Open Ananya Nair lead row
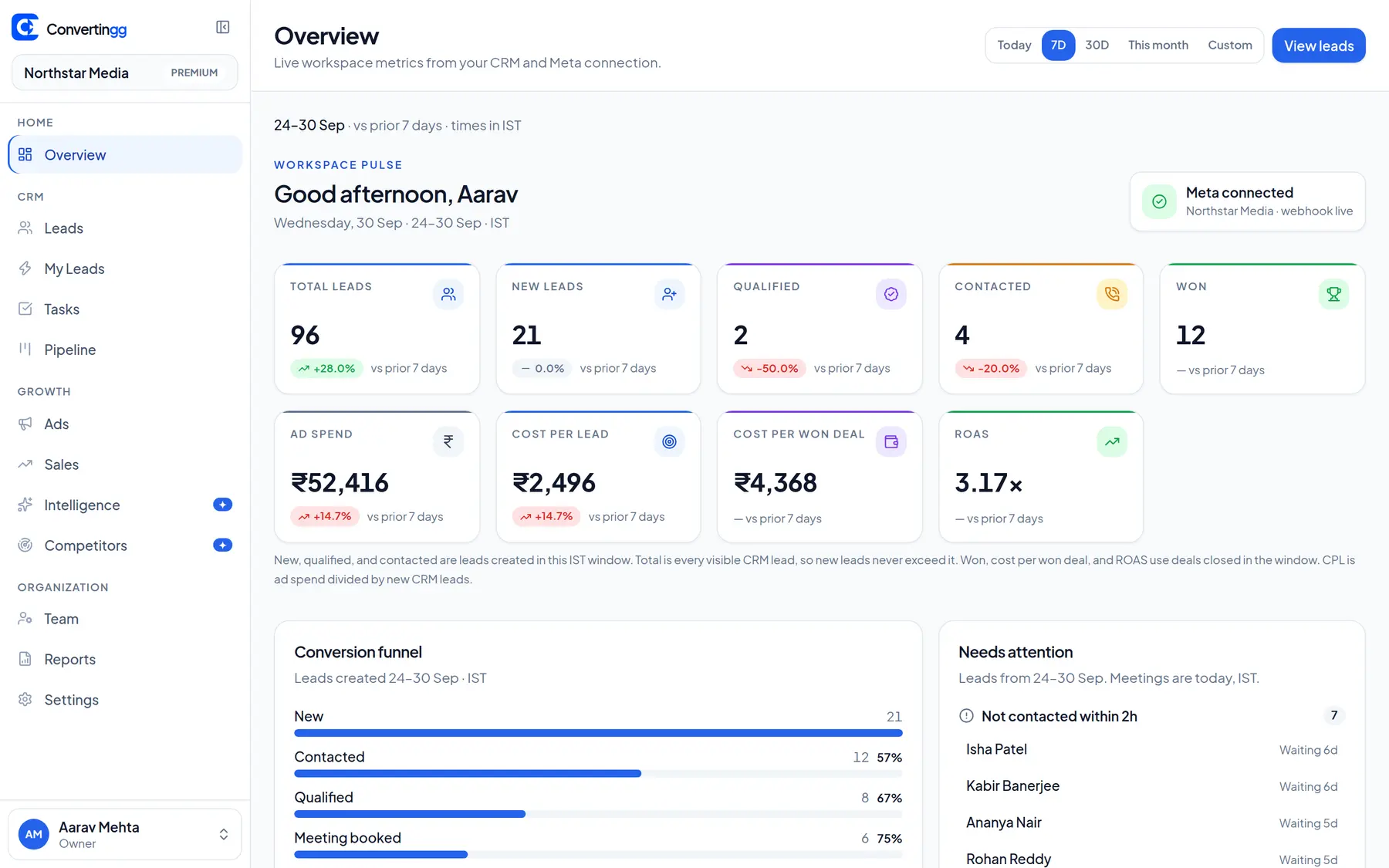Screen dimensions: 1389x868 click(1151, 822)
